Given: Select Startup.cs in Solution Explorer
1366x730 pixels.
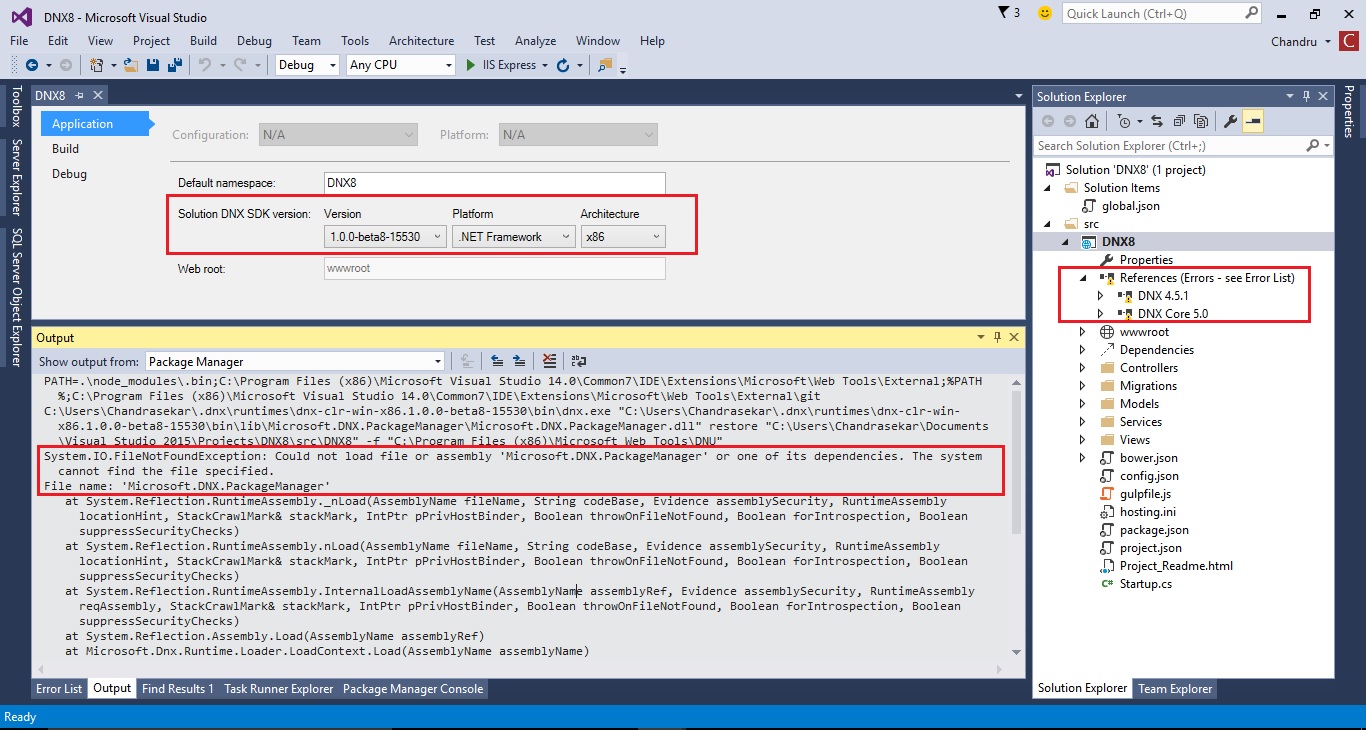Looking at the screenshot, I should 1146,584.
